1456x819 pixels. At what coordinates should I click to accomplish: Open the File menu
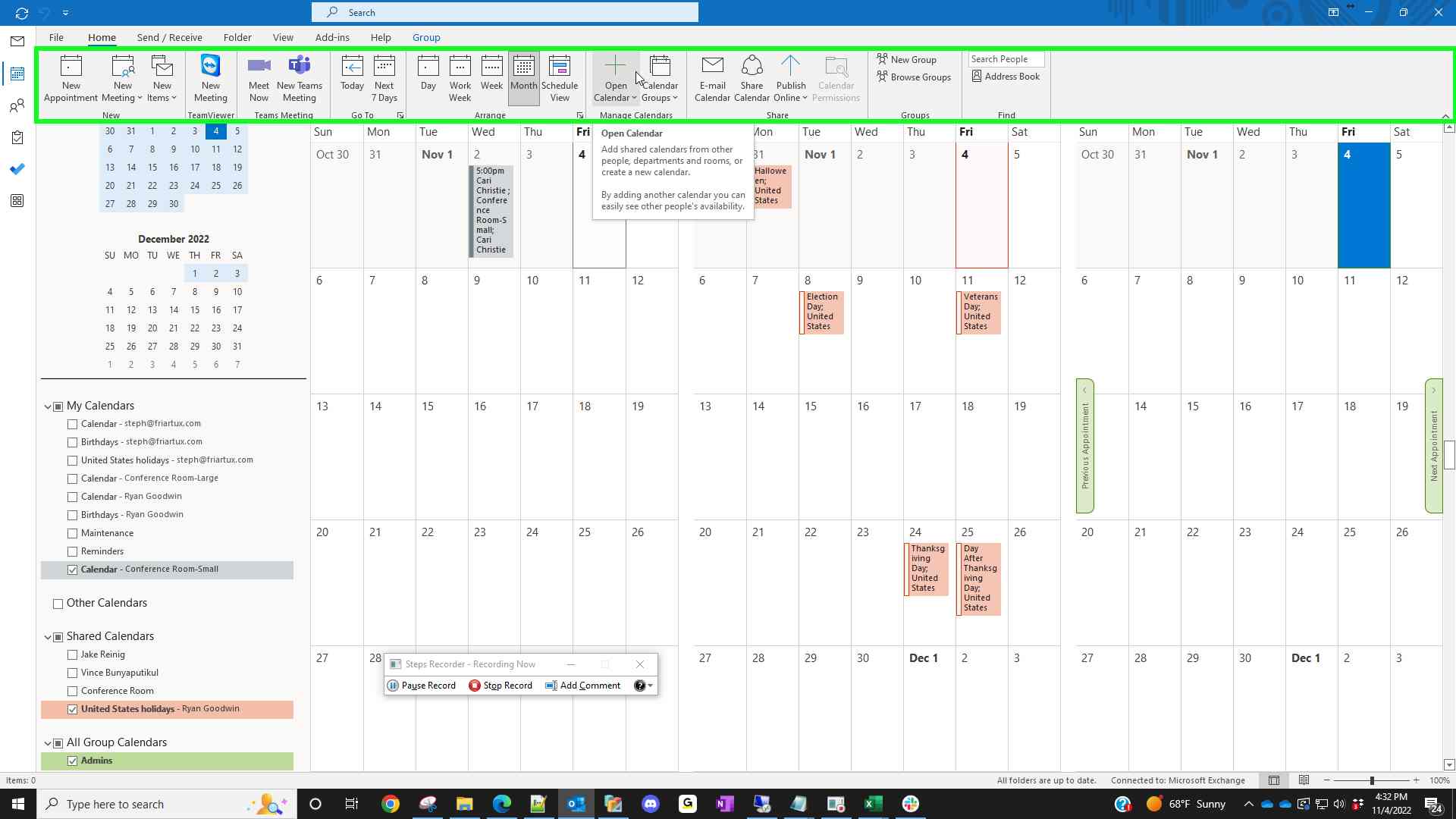(56, 37)
